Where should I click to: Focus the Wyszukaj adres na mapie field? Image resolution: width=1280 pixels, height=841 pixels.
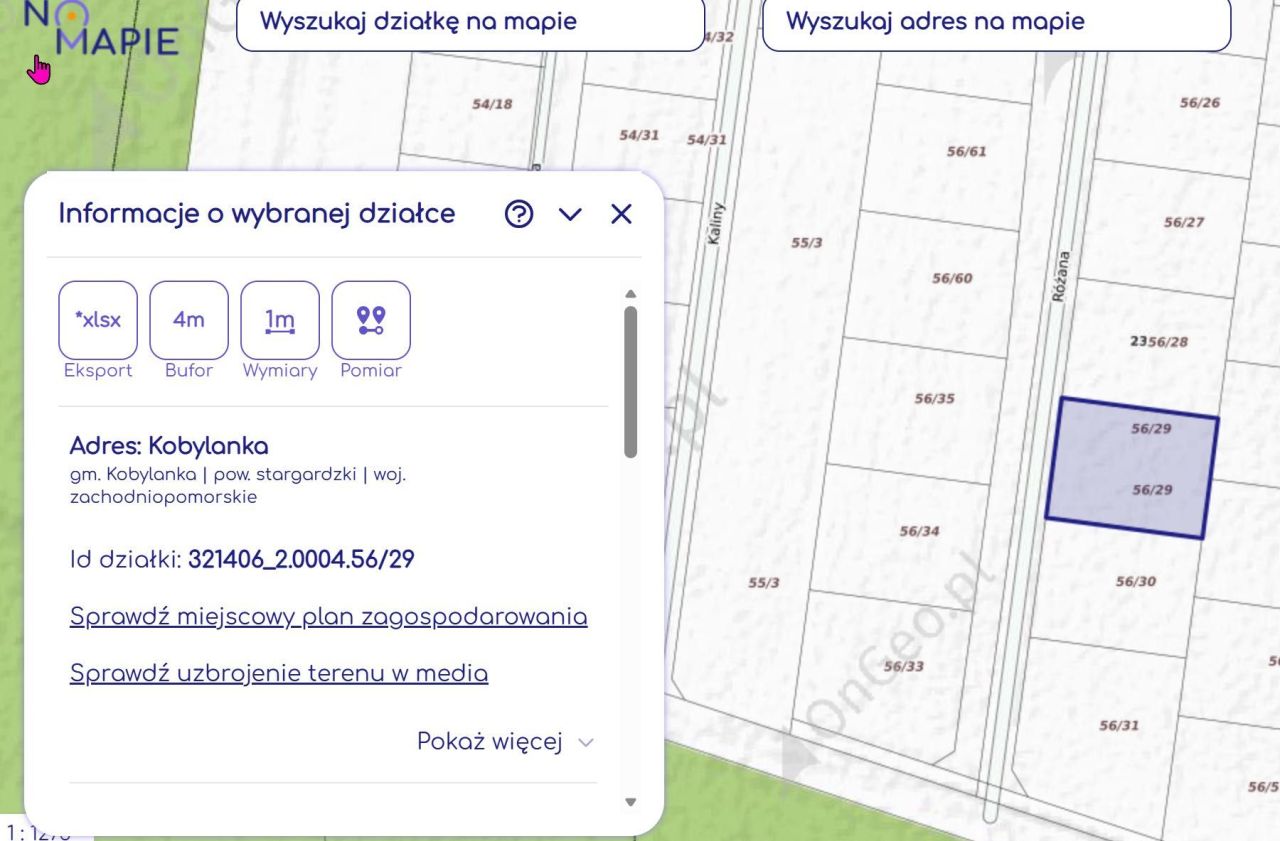tap(997, 22)
